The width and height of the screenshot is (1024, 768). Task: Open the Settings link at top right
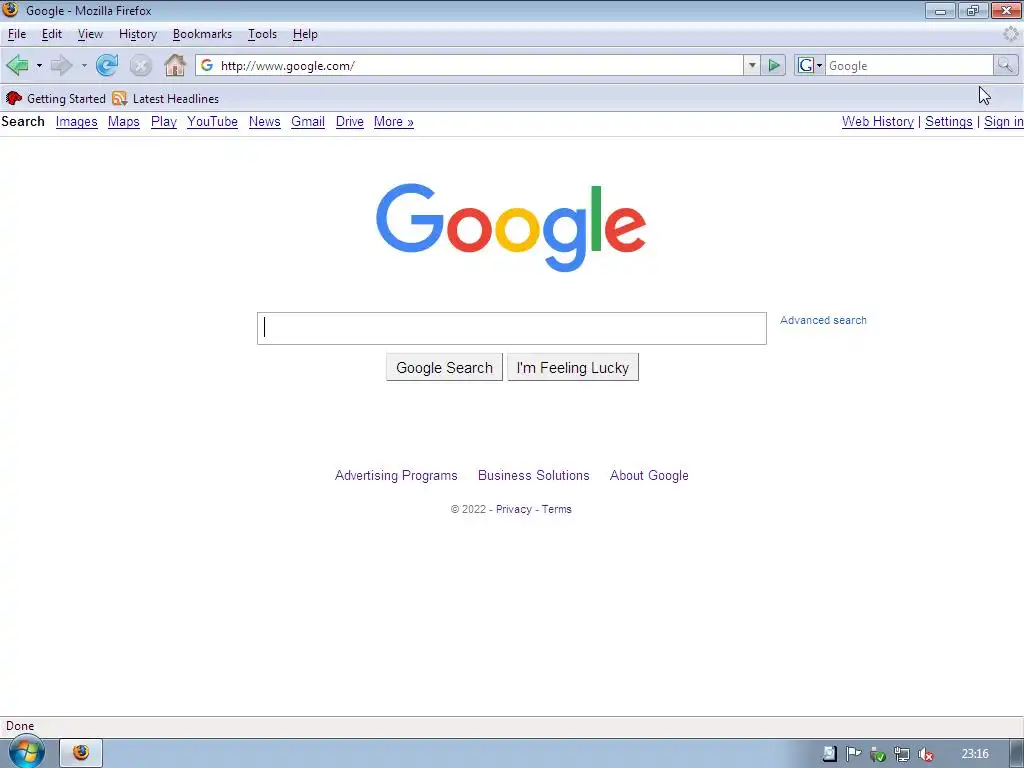click(948, 121)
